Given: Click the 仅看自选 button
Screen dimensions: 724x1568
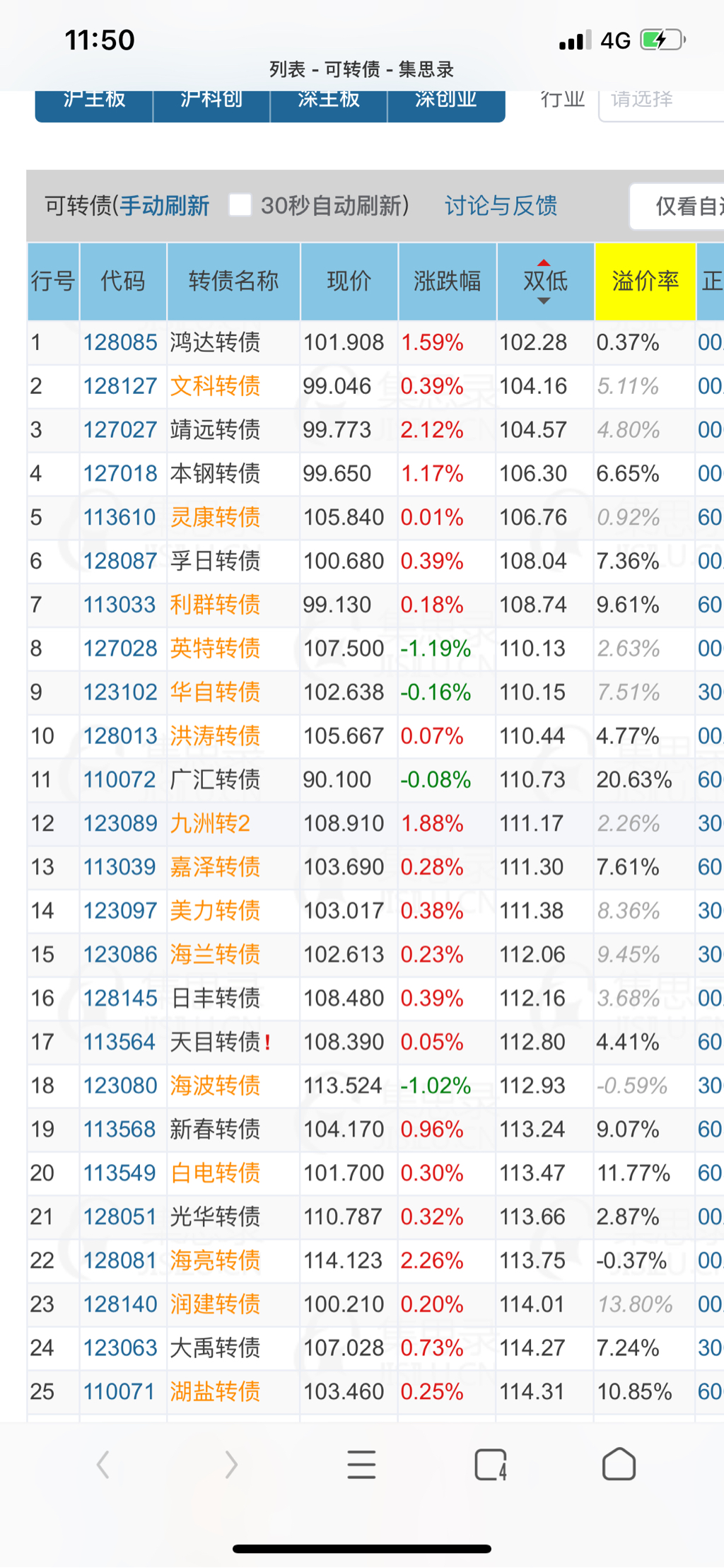Looking at the screenshot, I should [677, 206].
